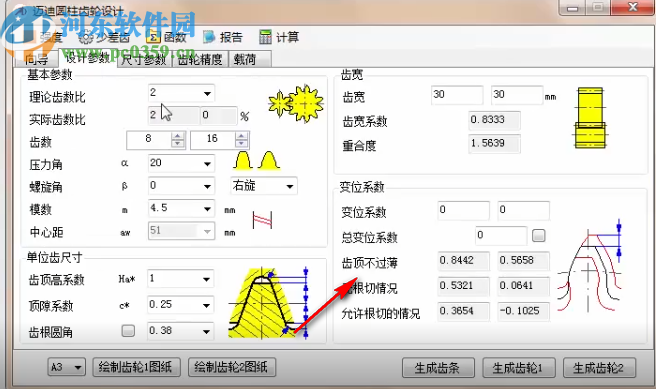
Task: Click the undercut tooth curve diagram
Action: pyautogui.click(x=589, y=266)
